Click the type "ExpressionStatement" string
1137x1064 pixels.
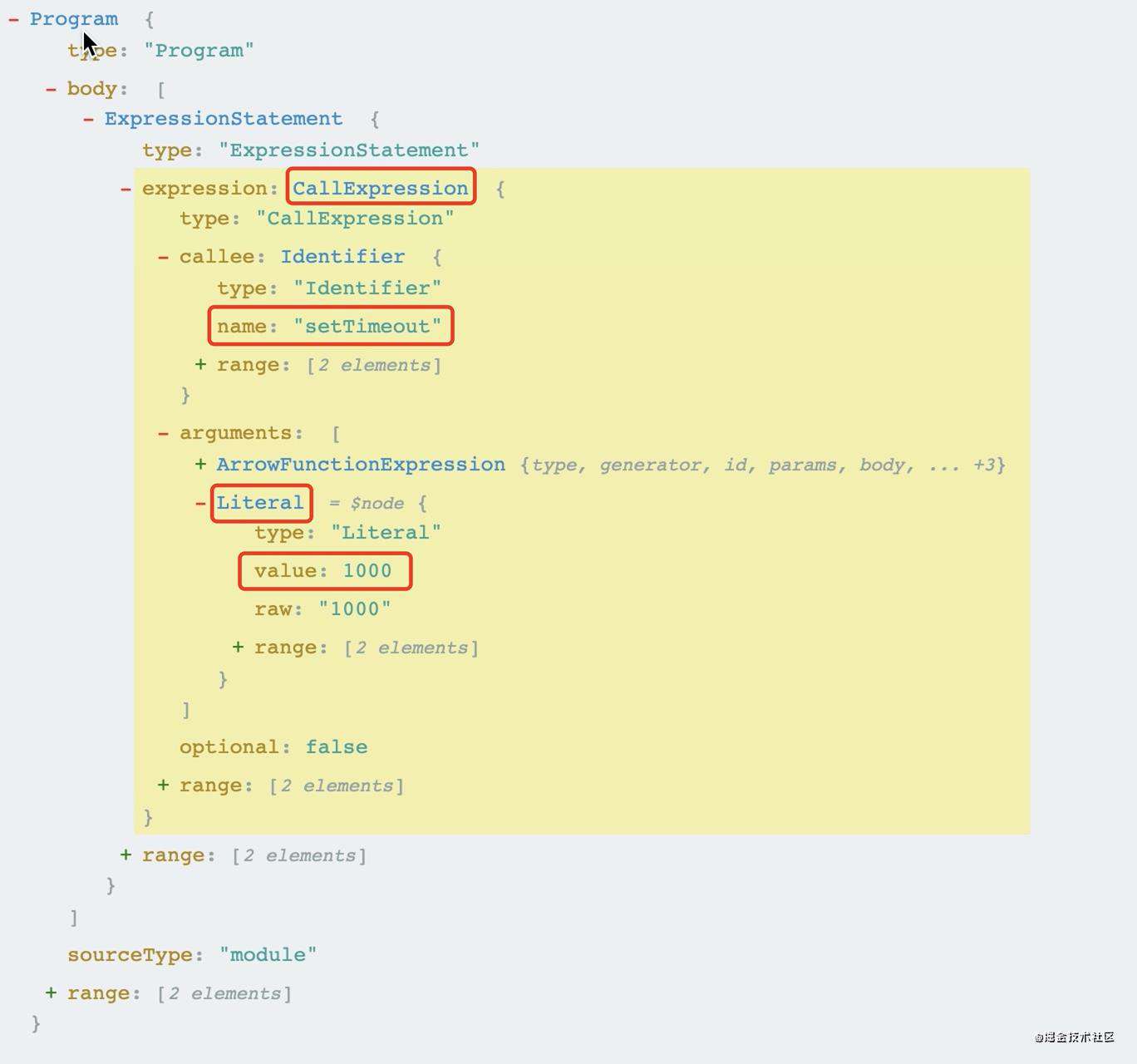(x=349, y=150)
